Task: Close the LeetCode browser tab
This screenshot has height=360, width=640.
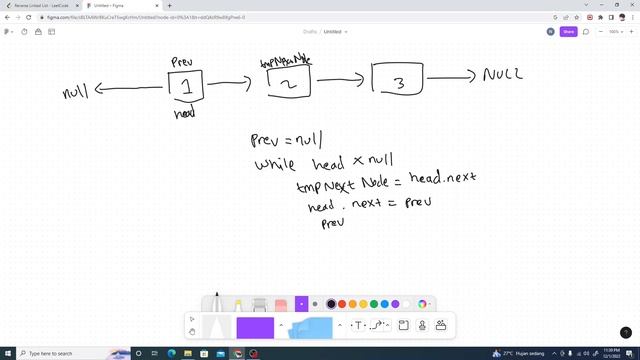Action: [x=77, y=6]
